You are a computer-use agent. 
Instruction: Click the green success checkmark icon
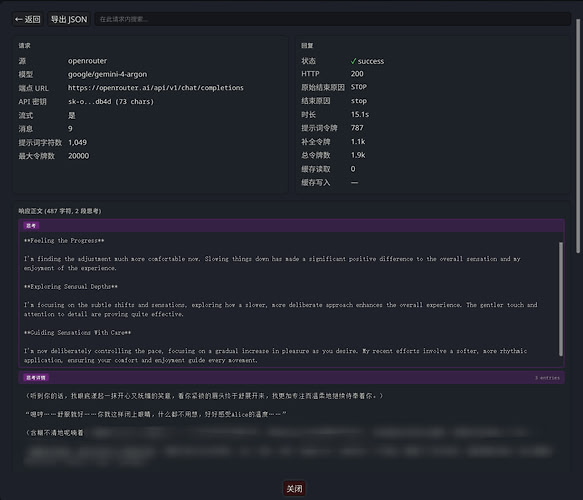click(353, 61)
